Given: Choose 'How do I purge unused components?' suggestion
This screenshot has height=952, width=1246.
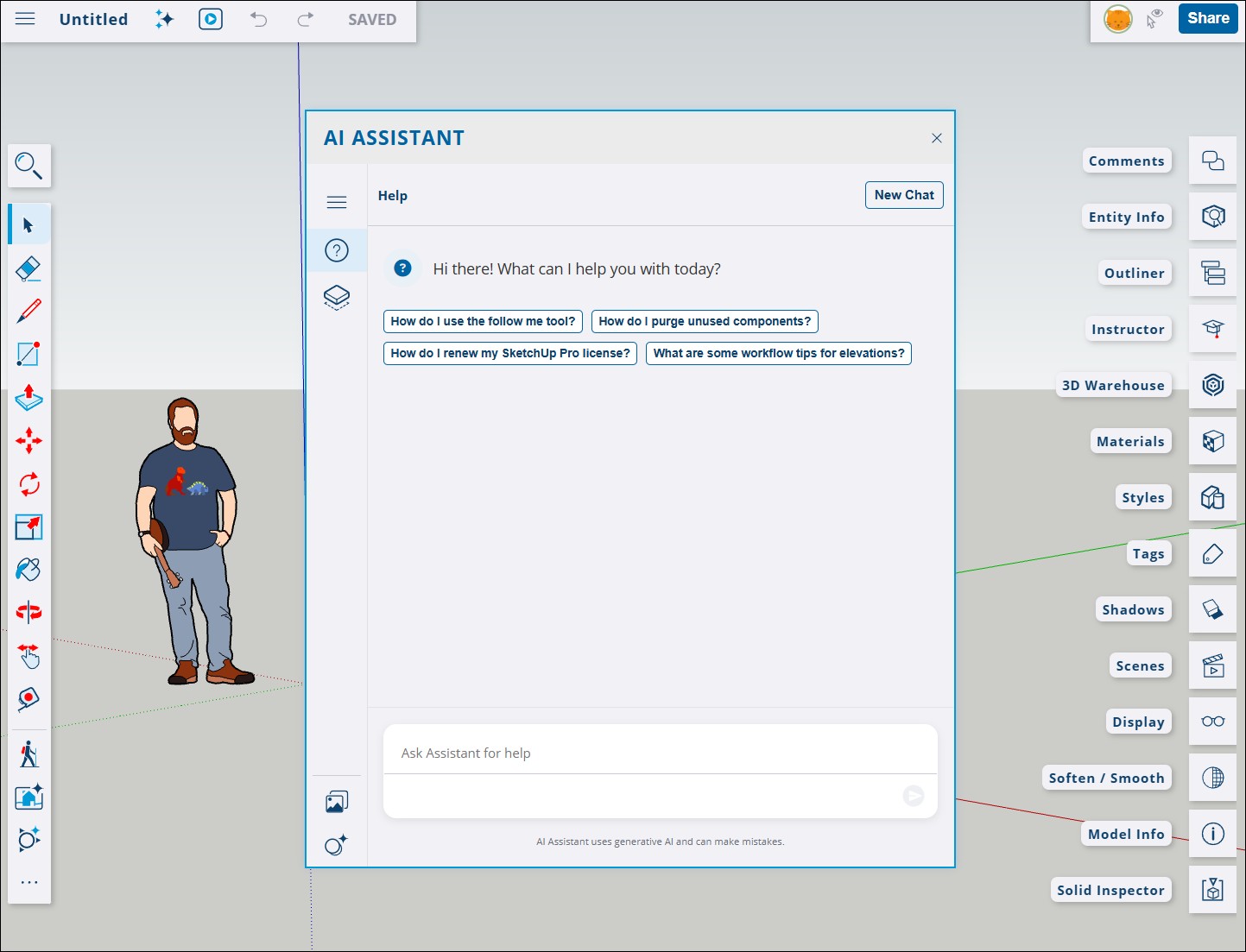Looking at the screenshot, I should pyautogui.click(x=704, y=321).
